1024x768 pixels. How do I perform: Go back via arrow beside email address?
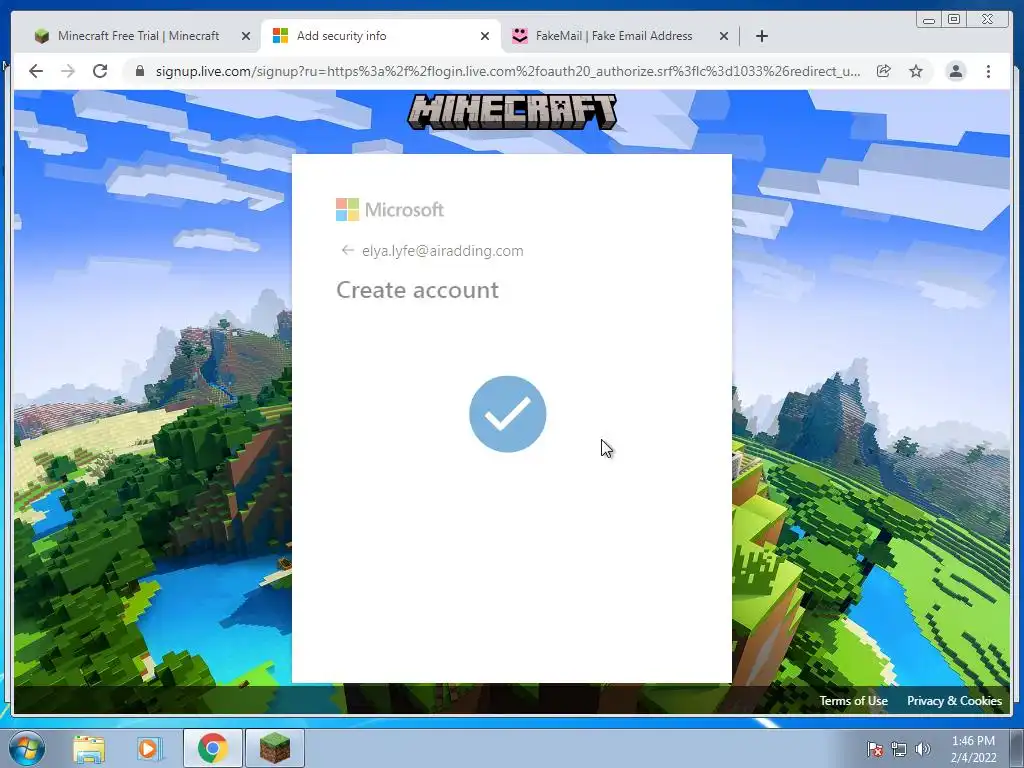[347, 250]
